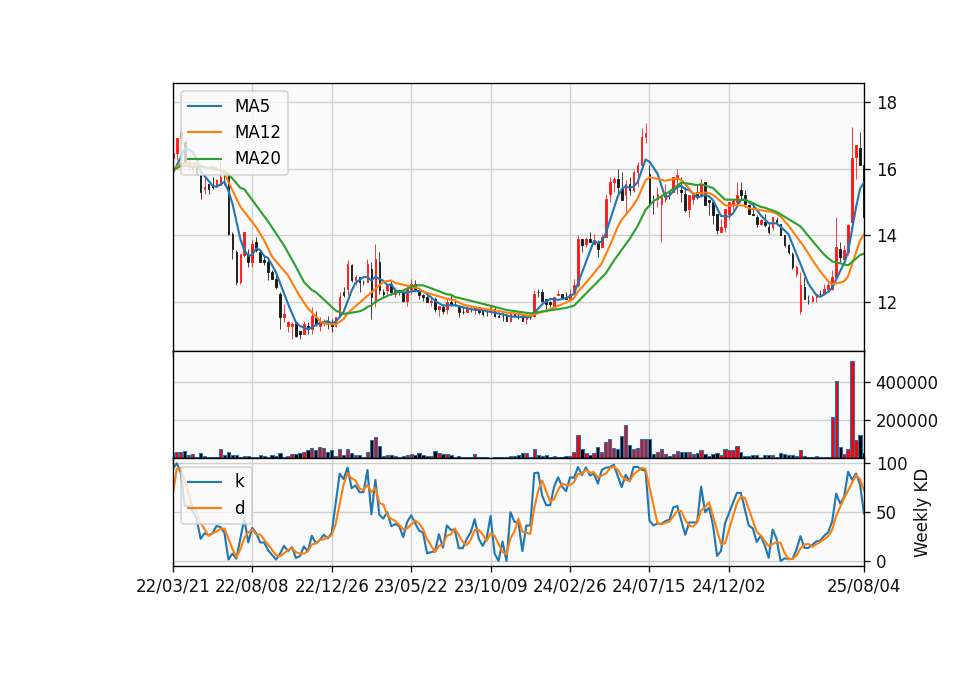960x690 pixels.
Task: Click the KD axis label 50
Action: click(887, 512)
